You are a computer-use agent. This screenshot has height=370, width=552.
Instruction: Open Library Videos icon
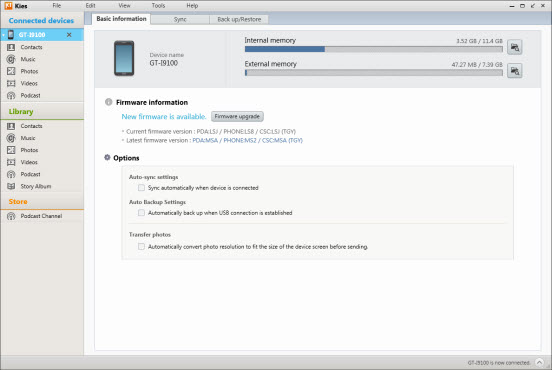pos(11,162)
